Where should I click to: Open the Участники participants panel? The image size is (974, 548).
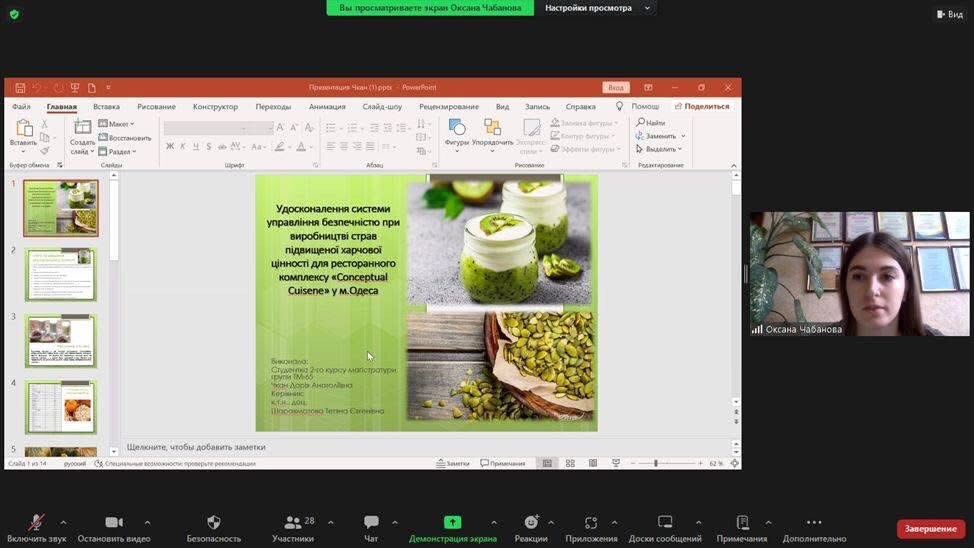(x=292, y=523)
